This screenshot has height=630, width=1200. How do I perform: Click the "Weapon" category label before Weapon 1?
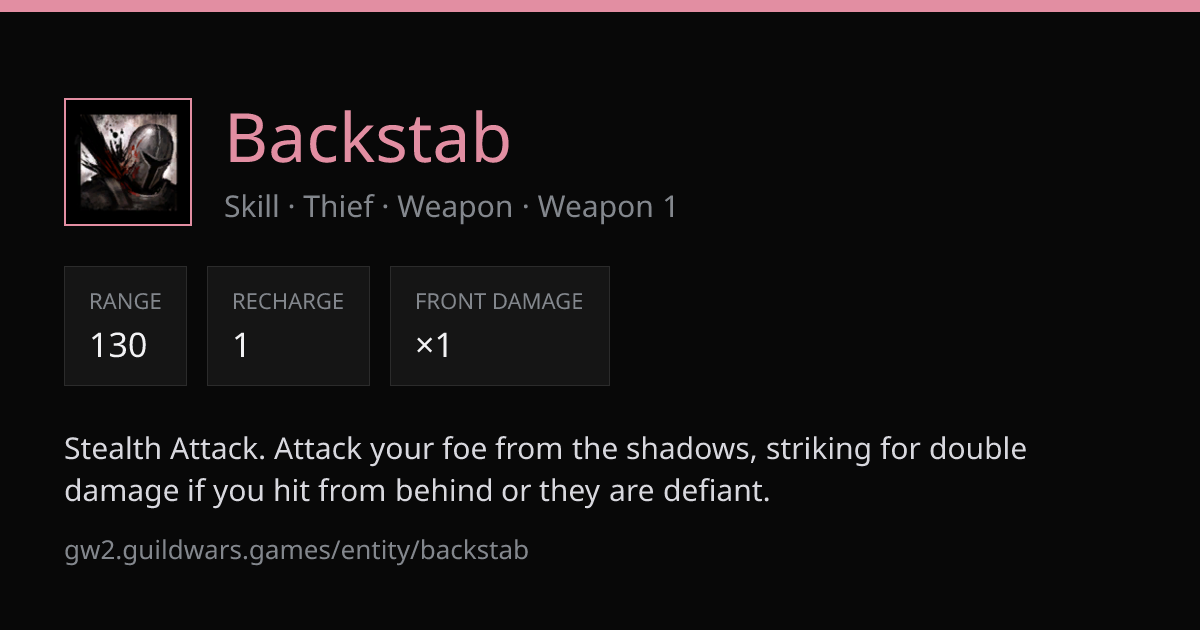[x=455, y=207]
